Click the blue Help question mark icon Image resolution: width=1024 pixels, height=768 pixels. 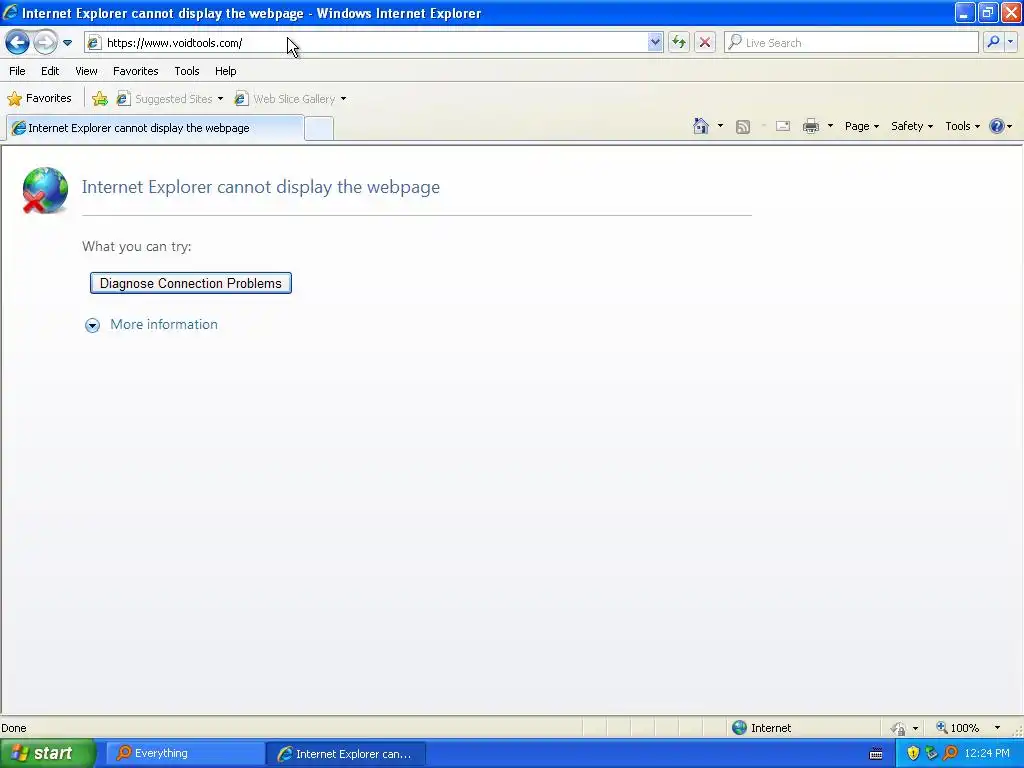click(x=997, y=126)
